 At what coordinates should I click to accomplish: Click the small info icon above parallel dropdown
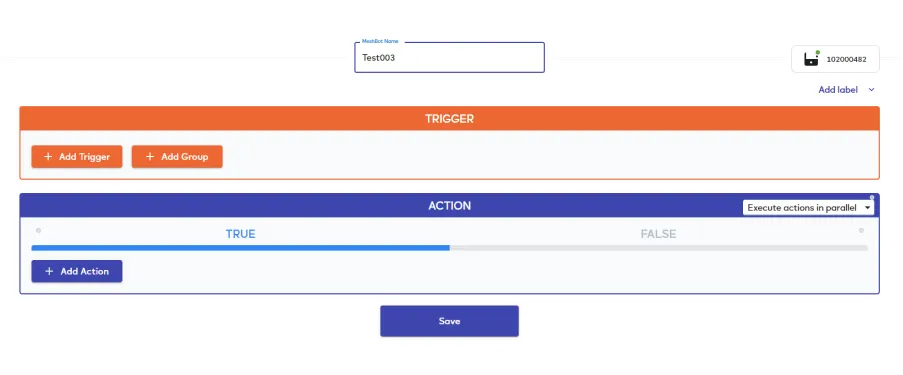coord(872,197)
